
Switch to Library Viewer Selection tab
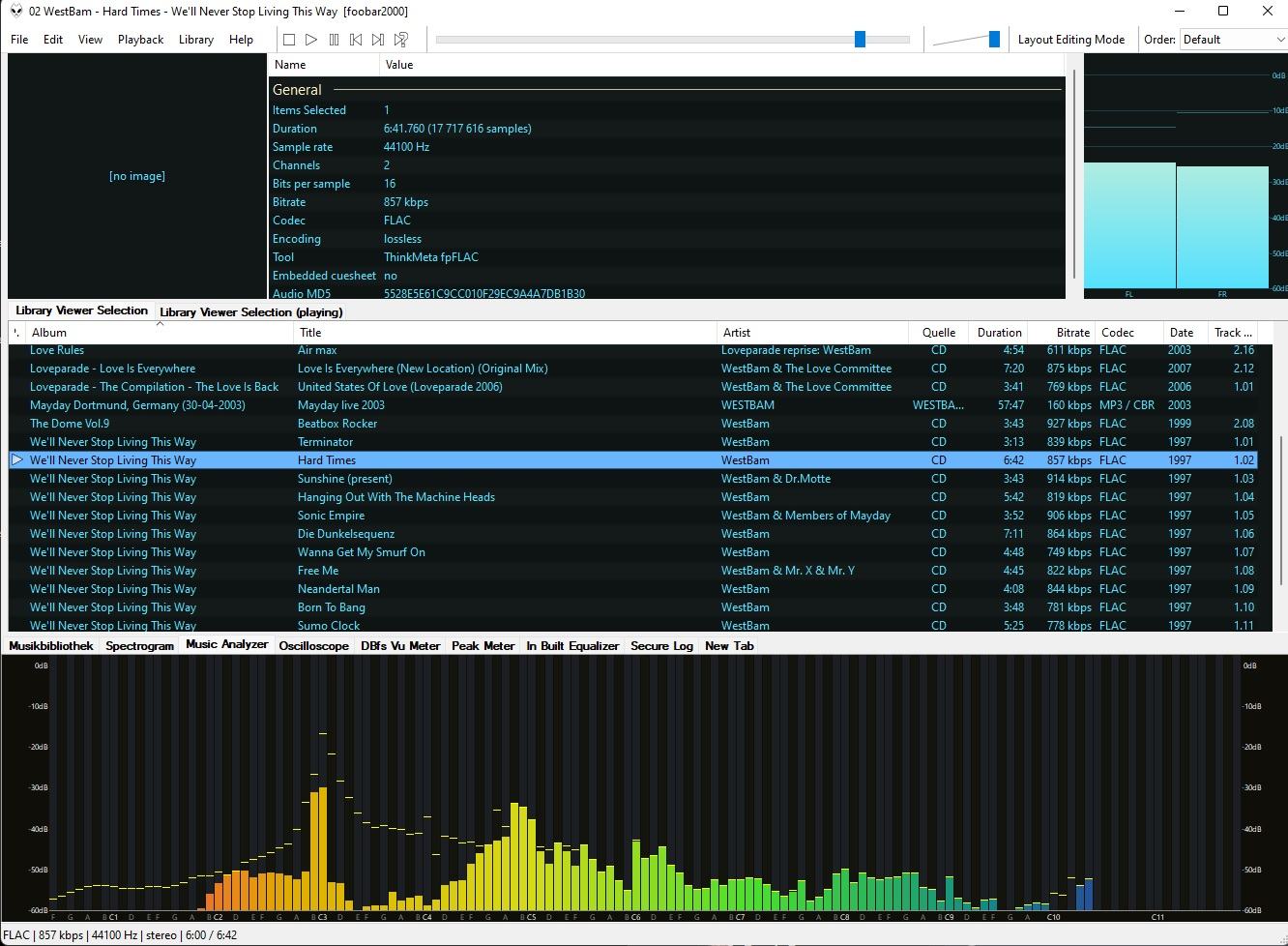[81, 310]
